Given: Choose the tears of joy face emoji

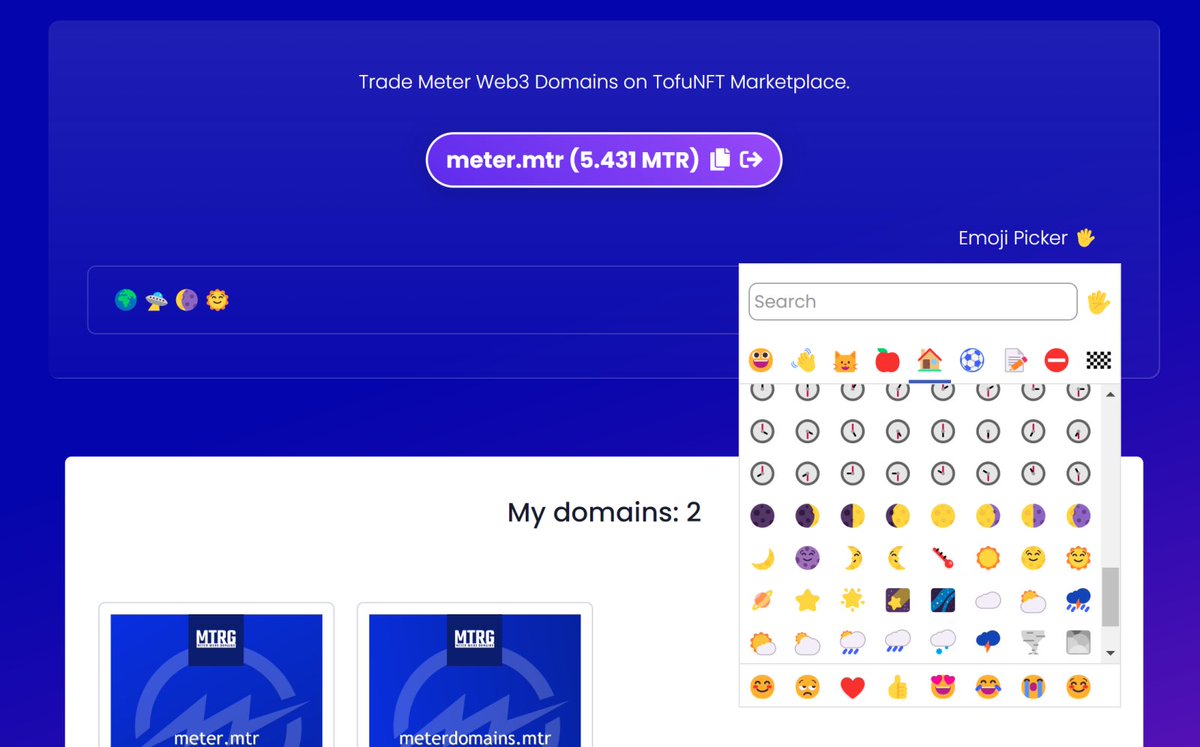Looking at the screenshot, I should click(x=988, y=688).
